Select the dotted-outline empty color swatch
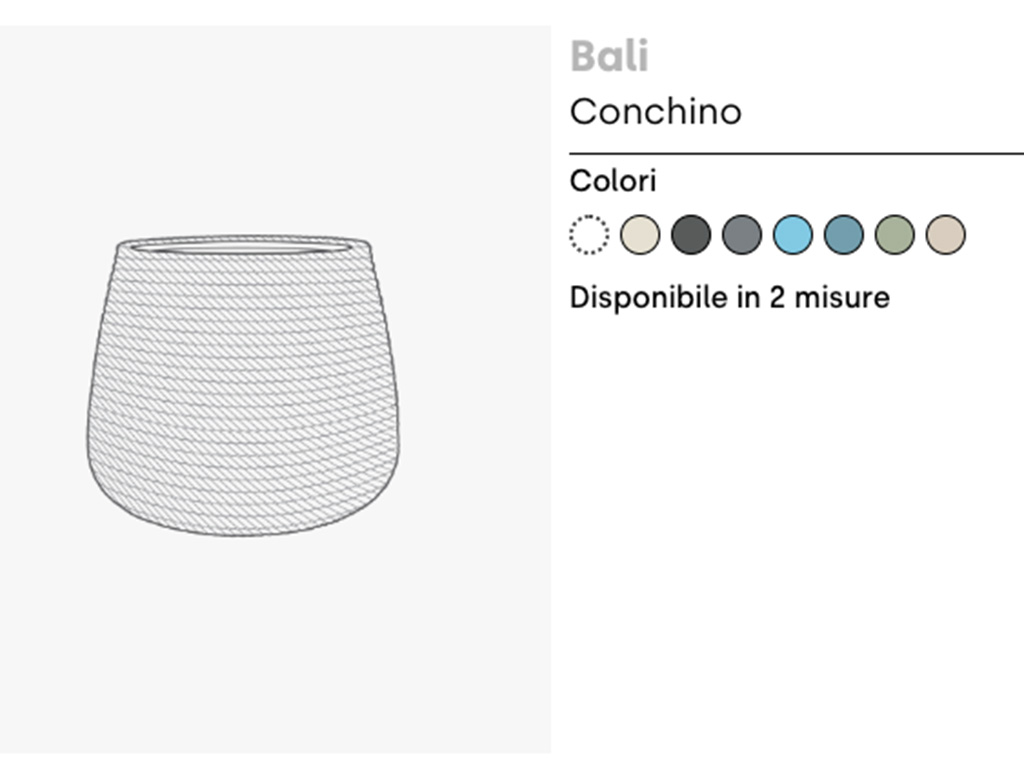 (589, 235)
